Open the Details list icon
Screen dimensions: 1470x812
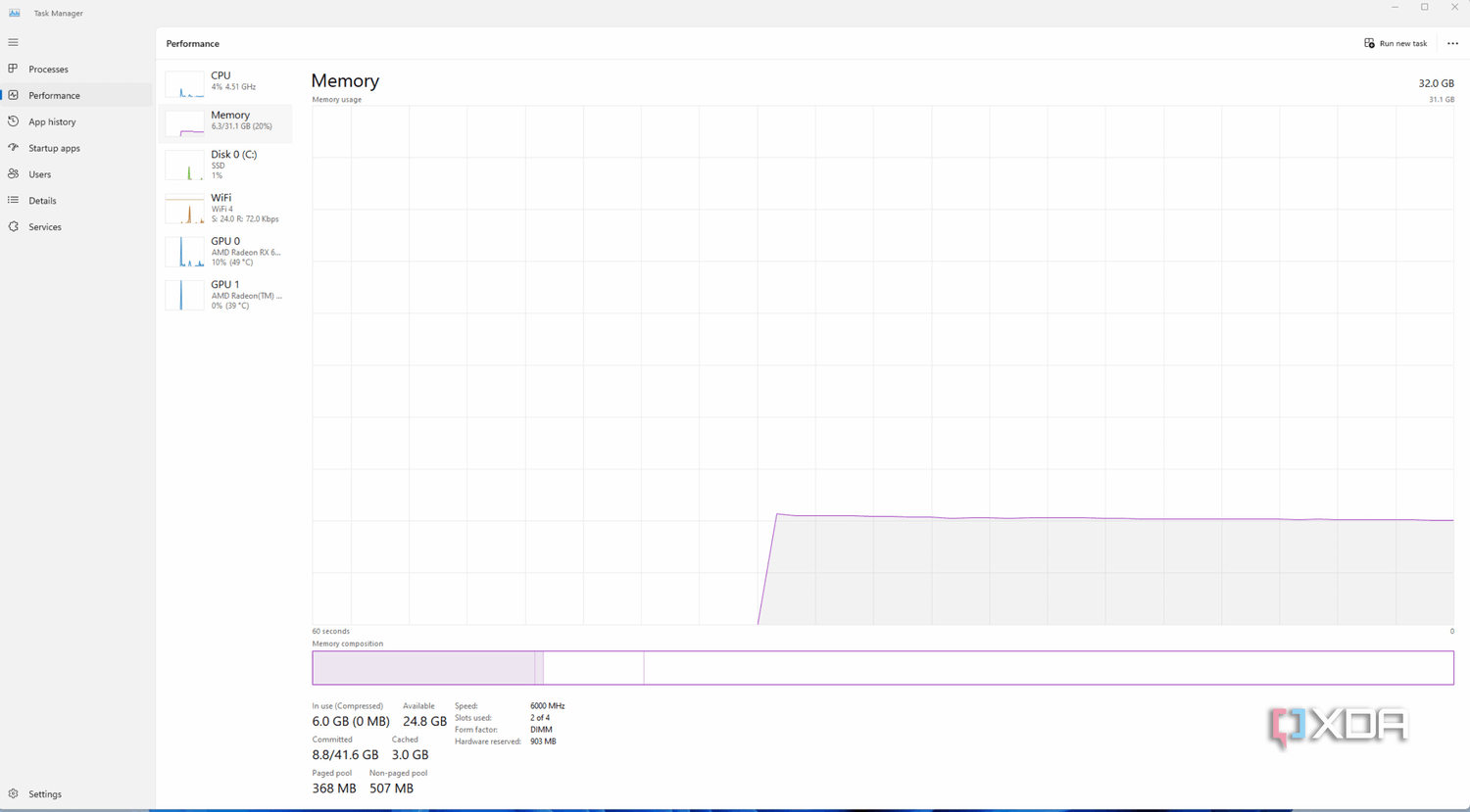13,200
